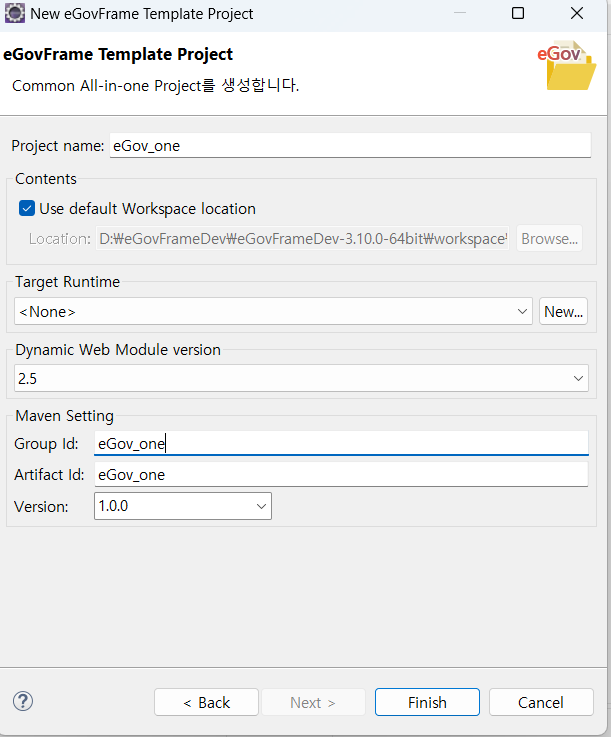Screen dimensions: 611x737
Task: Uncheck Use default Workspace location
Action: tap(27, 208)
